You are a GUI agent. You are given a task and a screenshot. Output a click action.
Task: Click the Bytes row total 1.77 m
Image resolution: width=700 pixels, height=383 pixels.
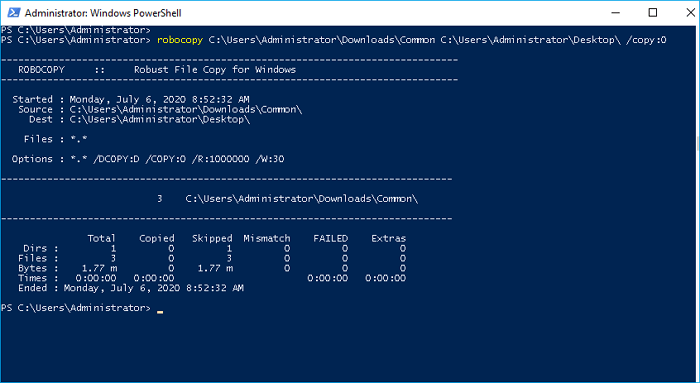tap(100, 268)
